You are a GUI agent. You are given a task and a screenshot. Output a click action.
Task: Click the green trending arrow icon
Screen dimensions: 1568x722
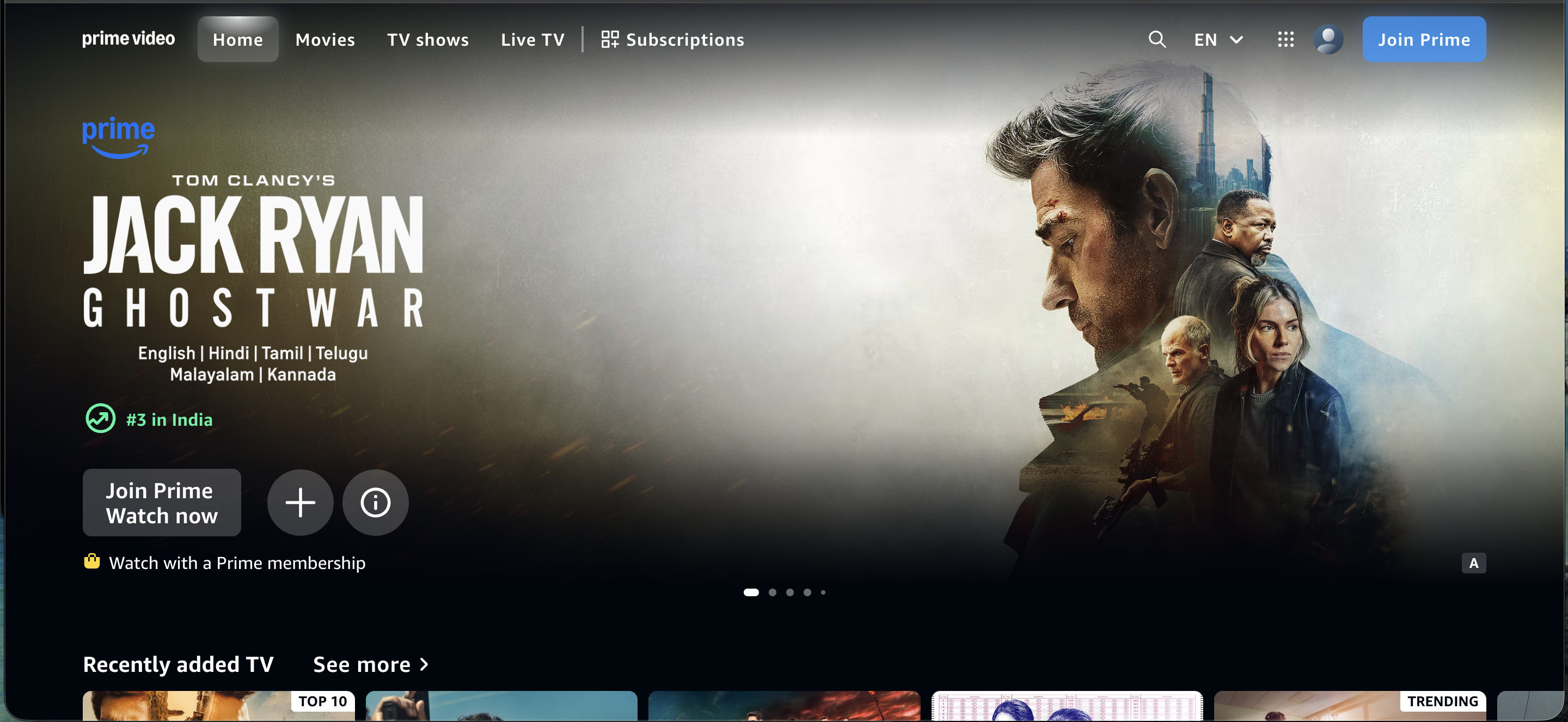pos(100,419)
